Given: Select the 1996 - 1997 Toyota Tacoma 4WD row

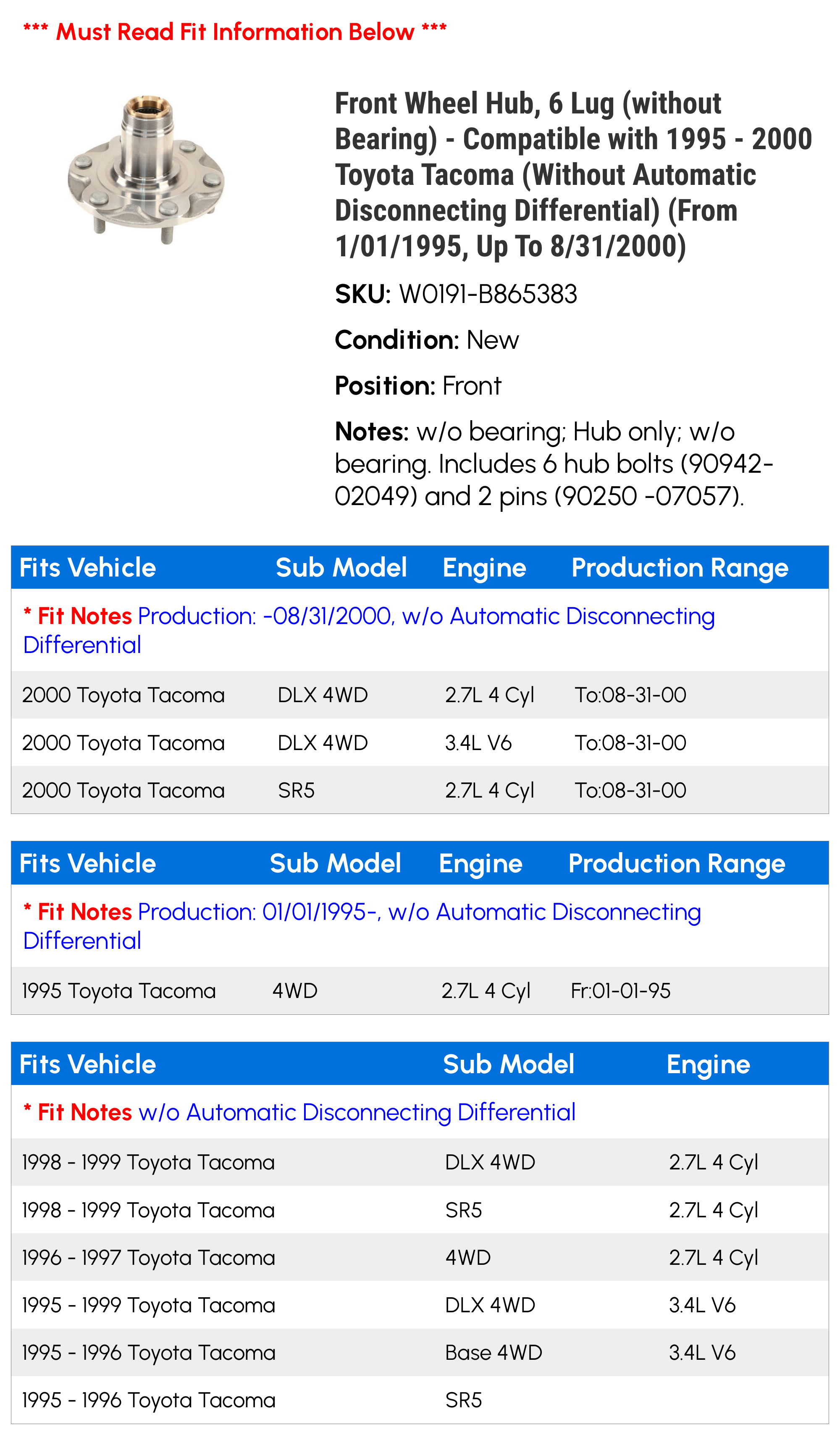Looking at the screenshot, I should point(420,1257).
